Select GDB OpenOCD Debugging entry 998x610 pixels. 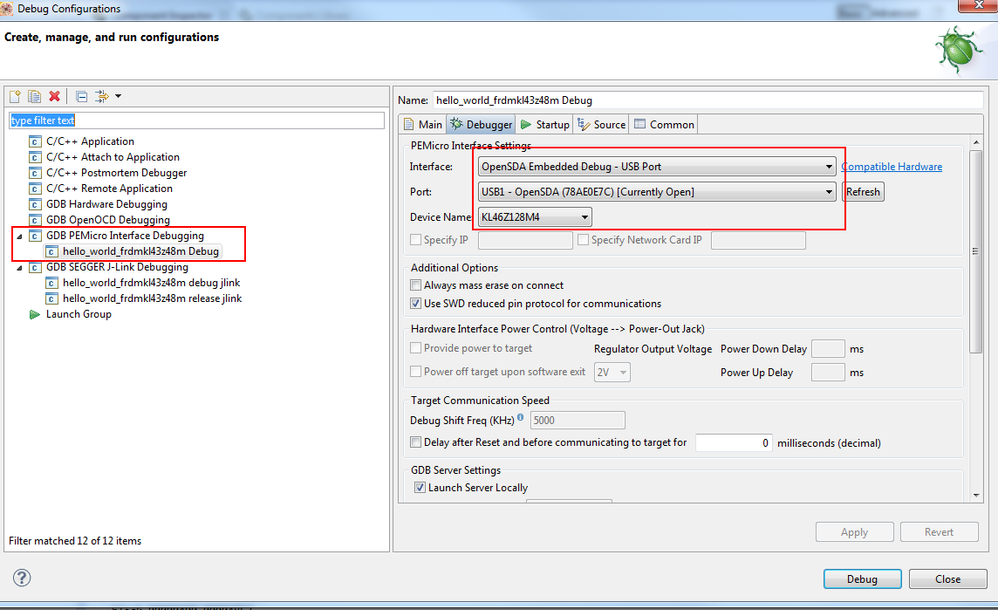(108, 220)
